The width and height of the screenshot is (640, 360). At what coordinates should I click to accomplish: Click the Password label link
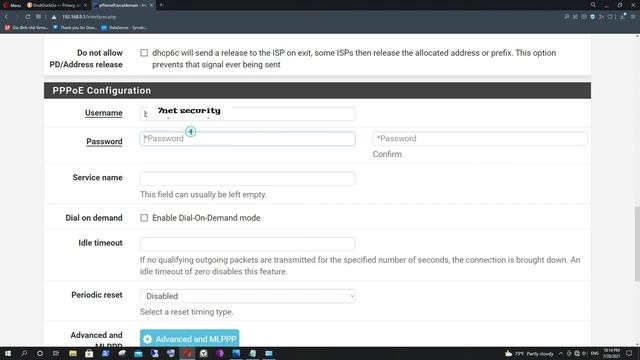coord(104,142)
